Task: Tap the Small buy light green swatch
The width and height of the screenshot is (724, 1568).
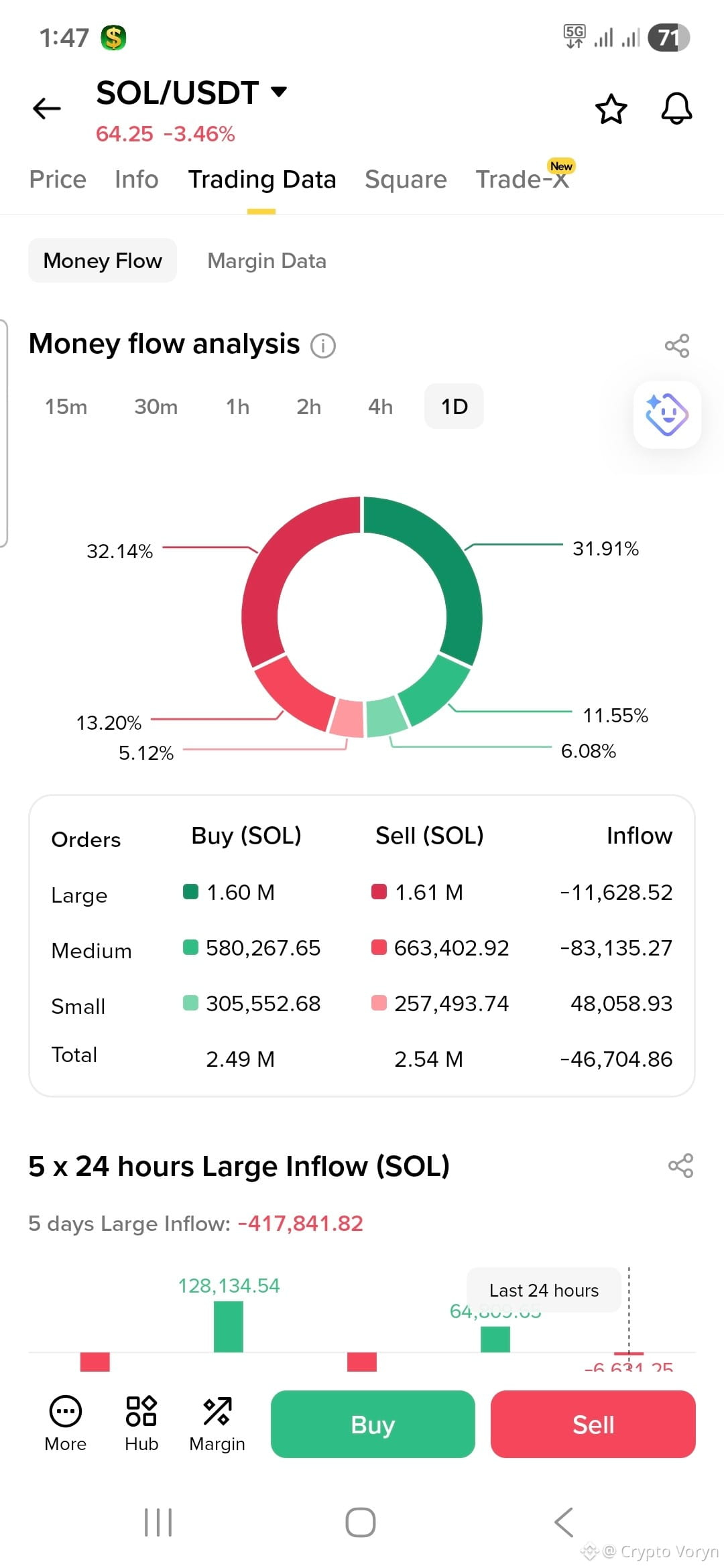Action: [x=191, y=1002]
